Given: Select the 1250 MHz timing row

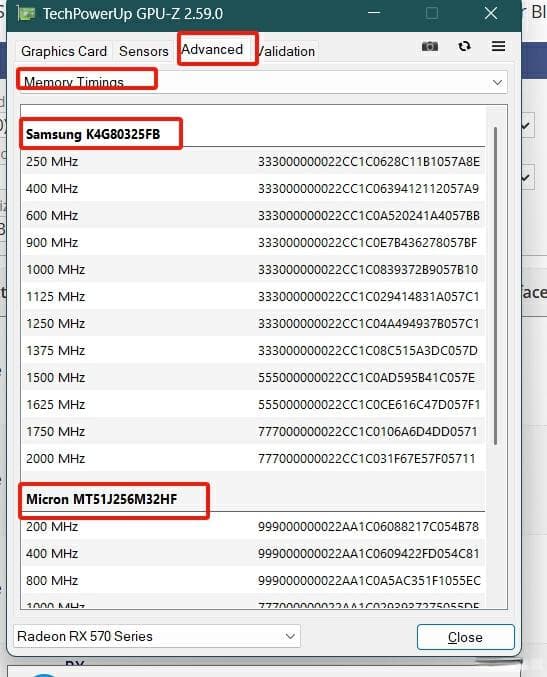Looking at the screenshot, I should point(253,324).
